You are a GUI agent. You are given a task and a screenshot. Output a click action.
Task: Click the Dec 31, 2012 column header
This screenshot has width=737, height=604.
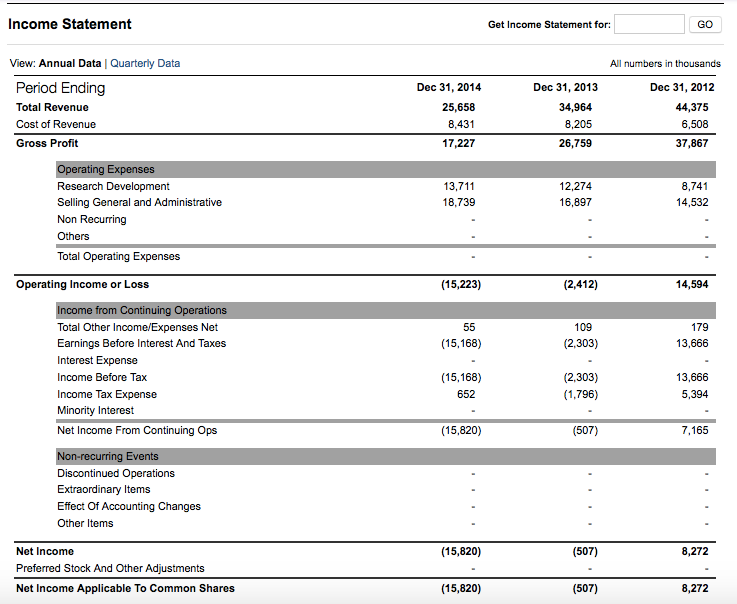(x=681, y=88)
